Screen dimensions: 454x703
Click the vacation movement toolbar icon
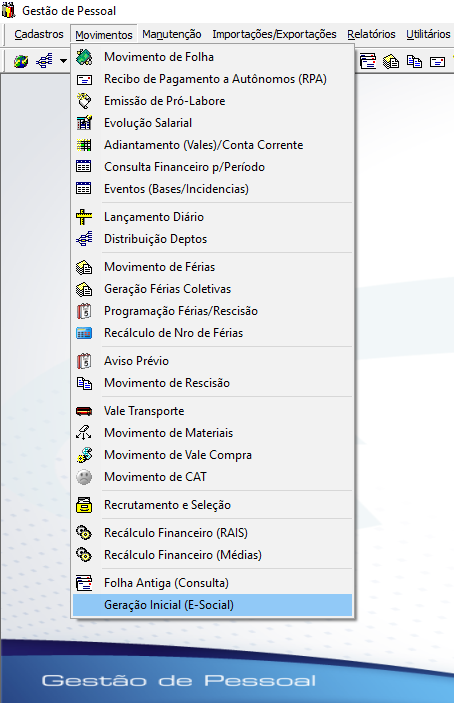pyautogui.click(x=391, y=61)
